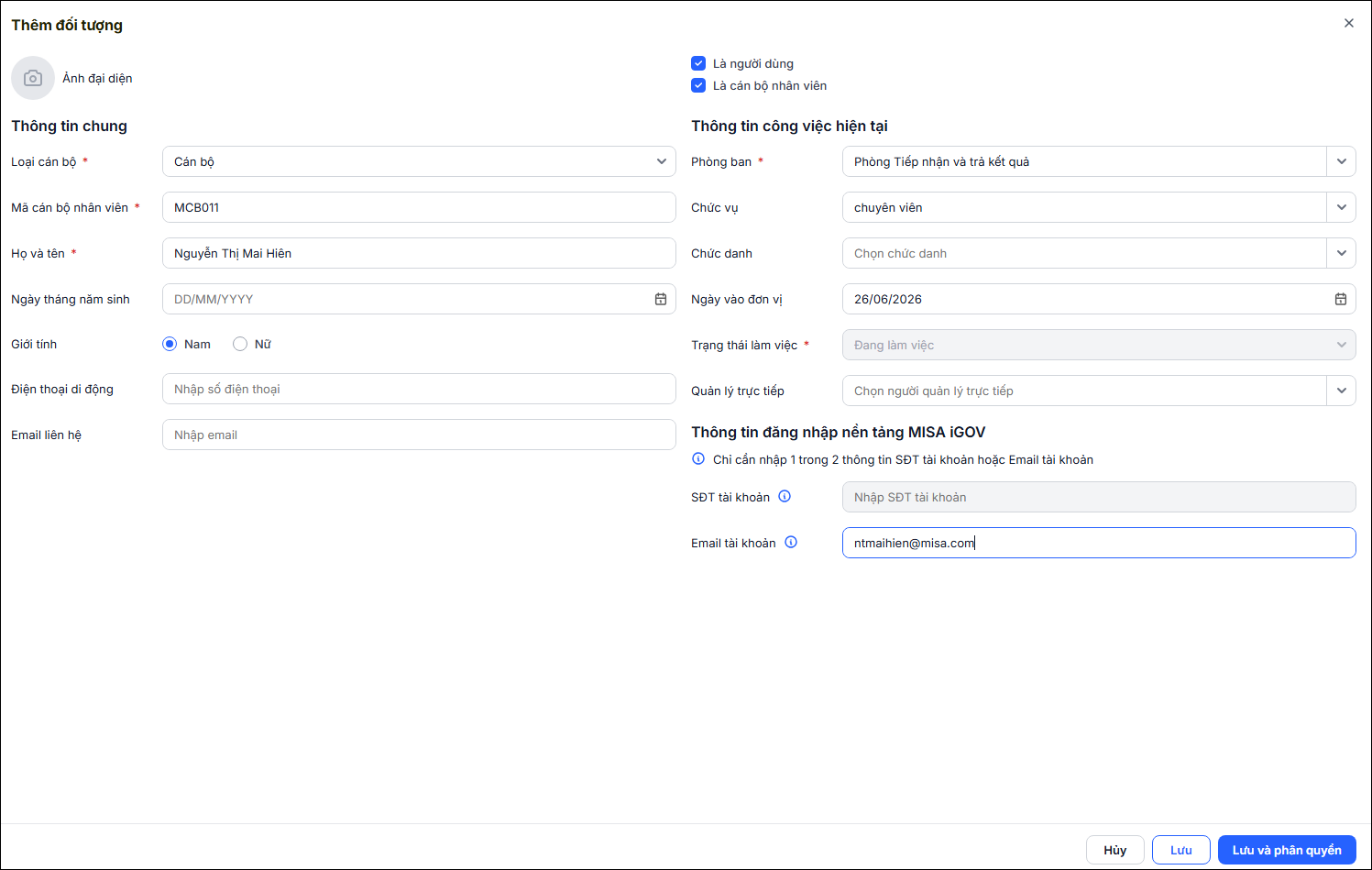
Task: Select Nữ gender radio button
Action: point(240,344)
